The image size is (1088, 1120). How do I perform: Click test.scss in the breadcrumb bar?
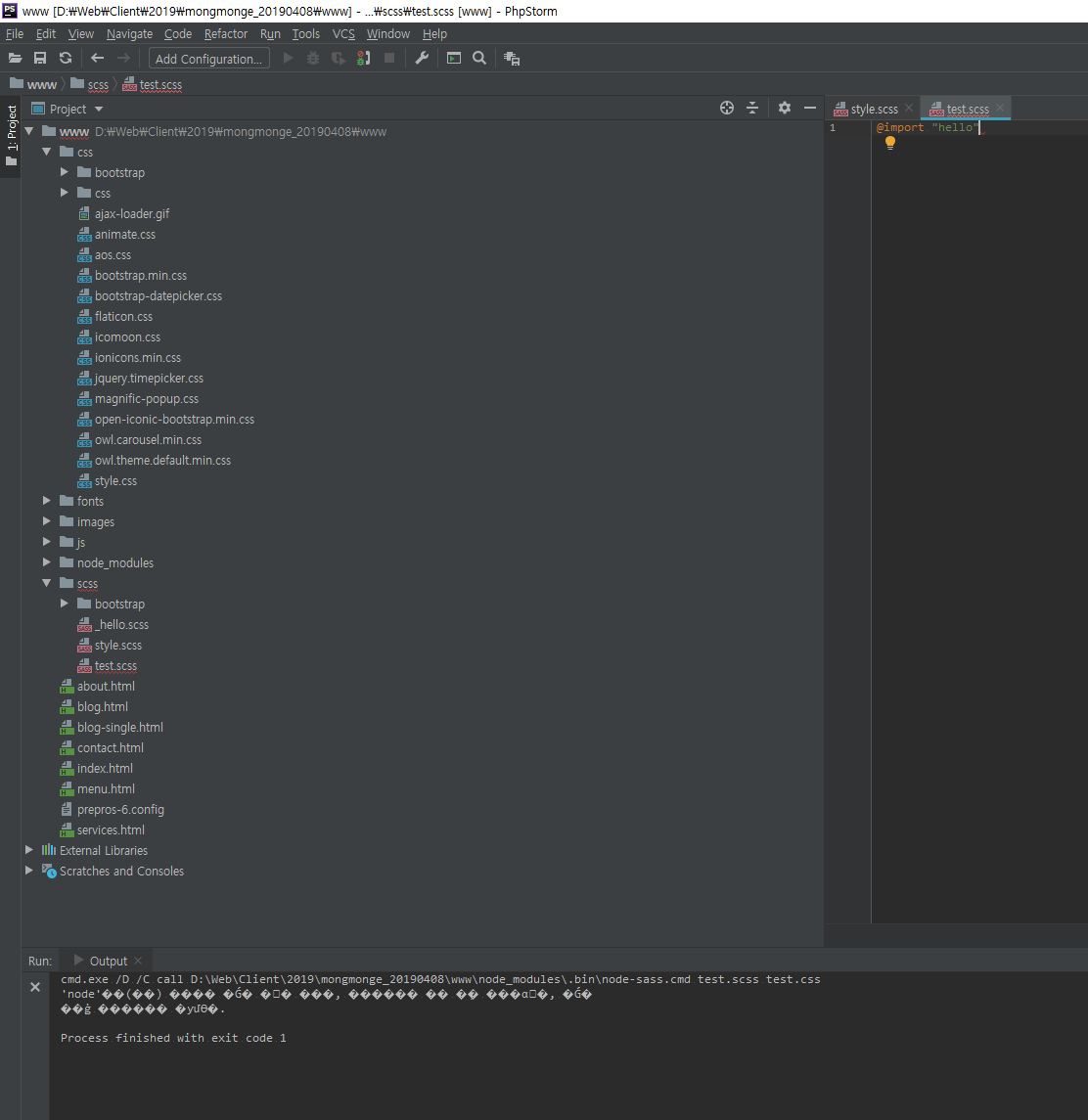click(153, 84)
